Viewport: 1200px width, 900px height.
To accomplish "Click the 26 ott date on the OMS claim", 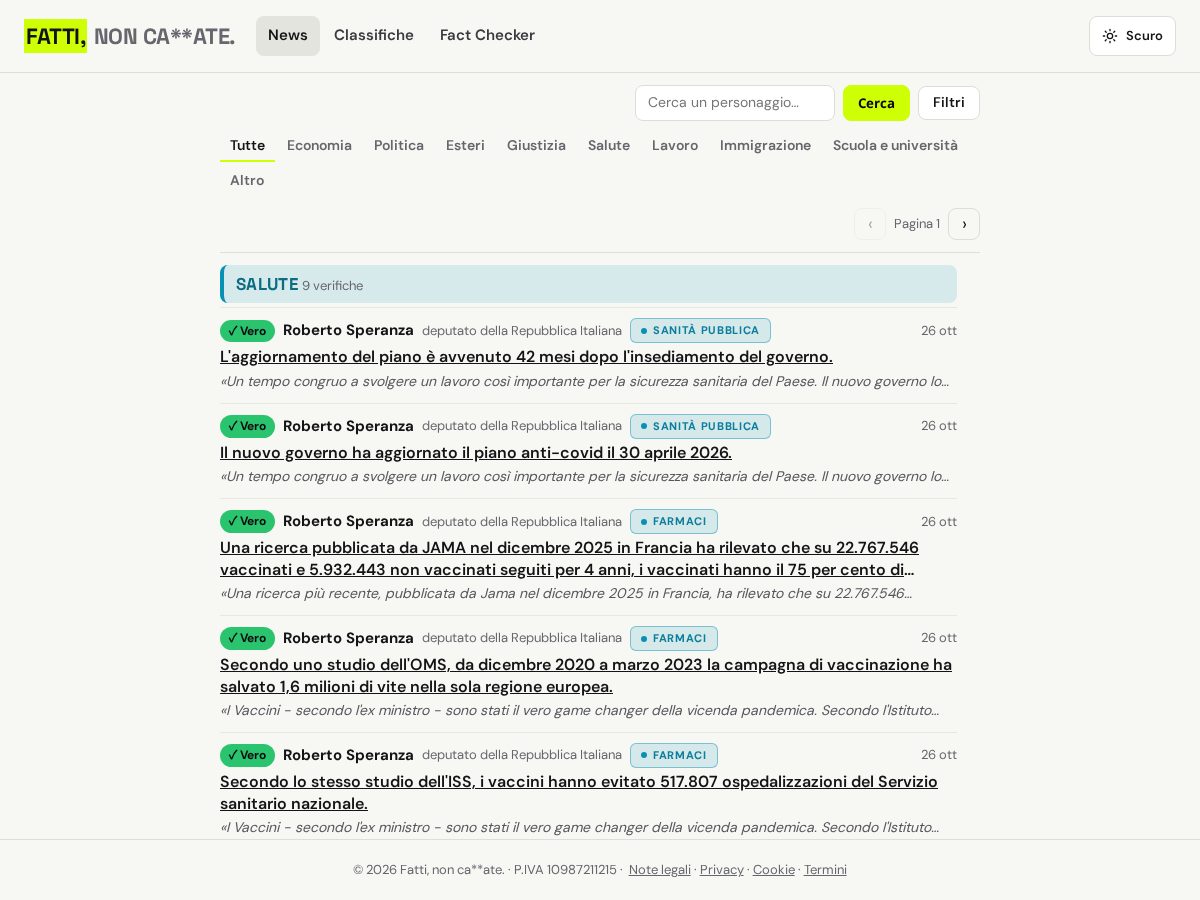I will point(939,638).
